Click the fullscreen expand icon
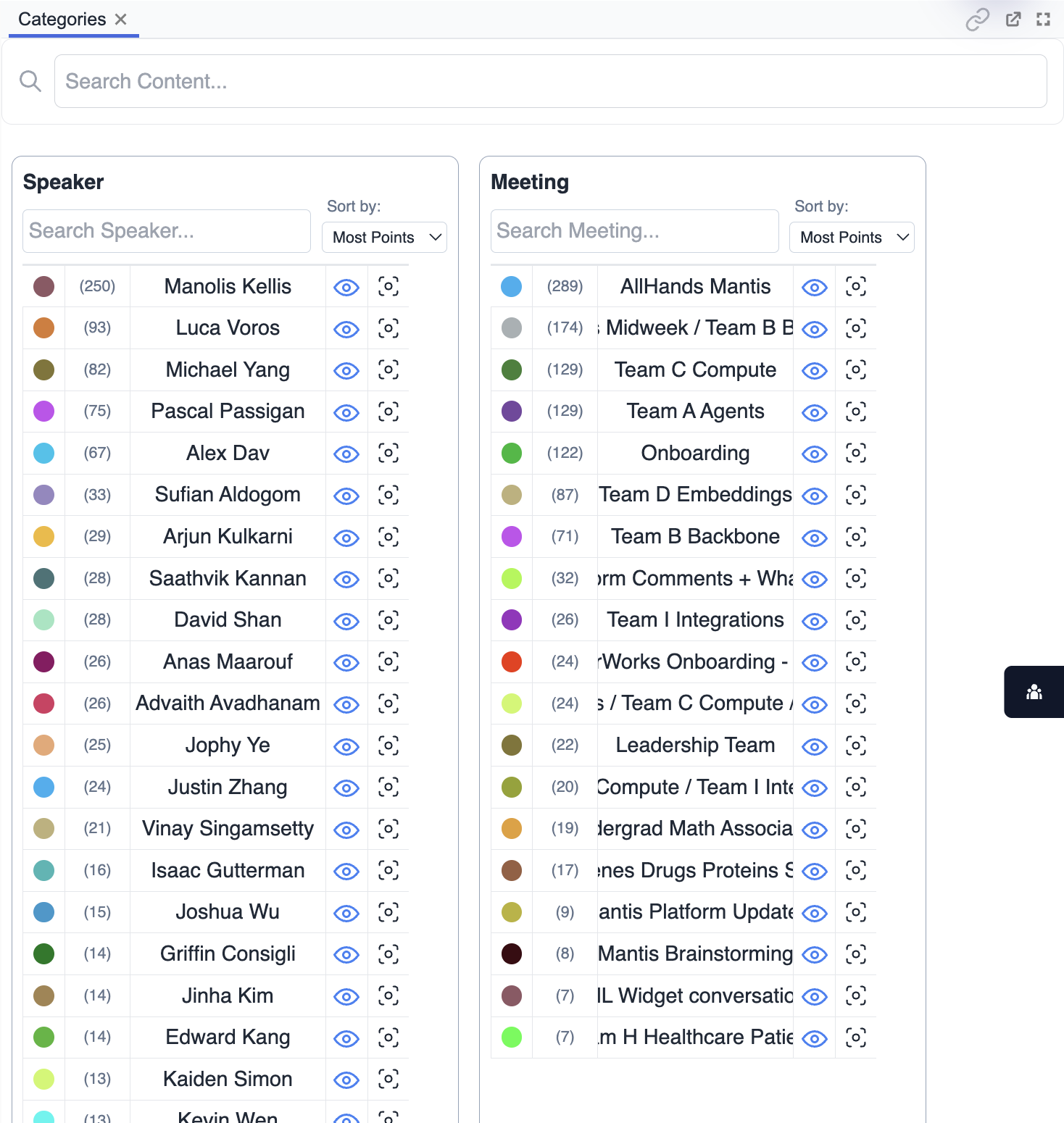1064x1123 pixels. coord(1043,20)
